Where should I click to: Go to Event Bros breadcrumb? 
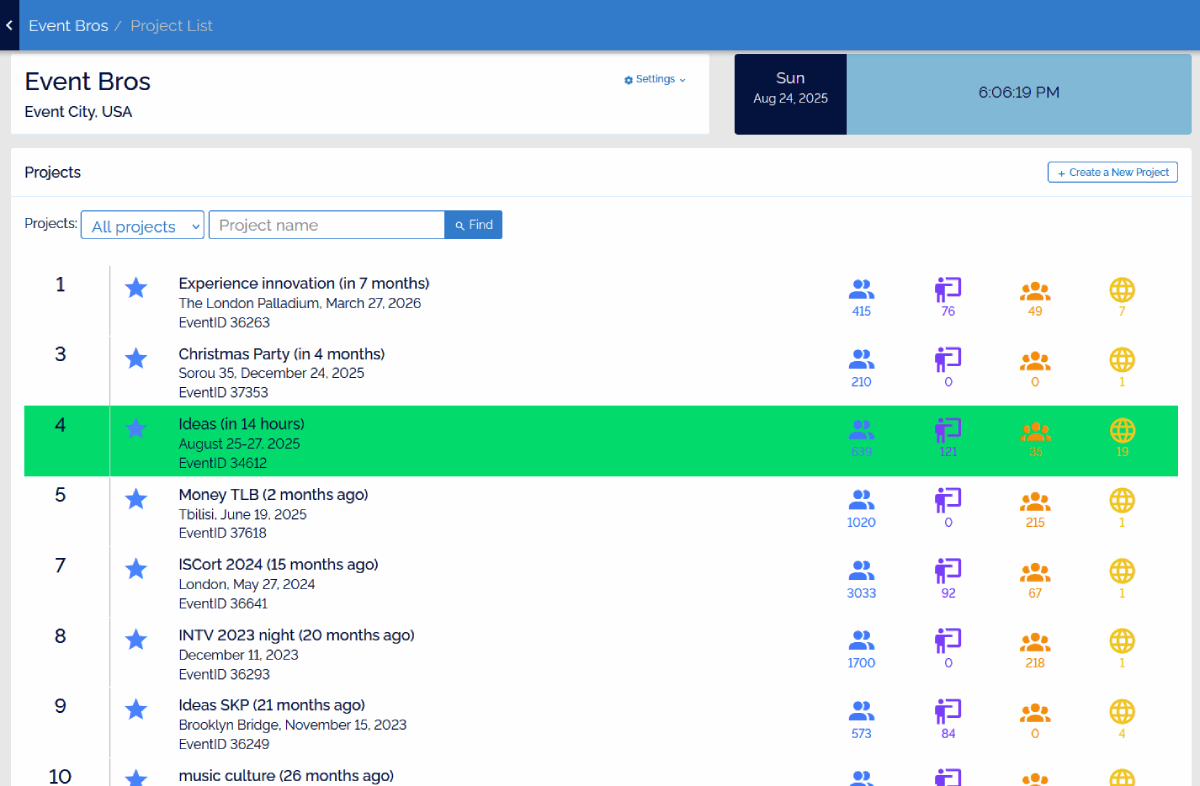pos(68,26)
